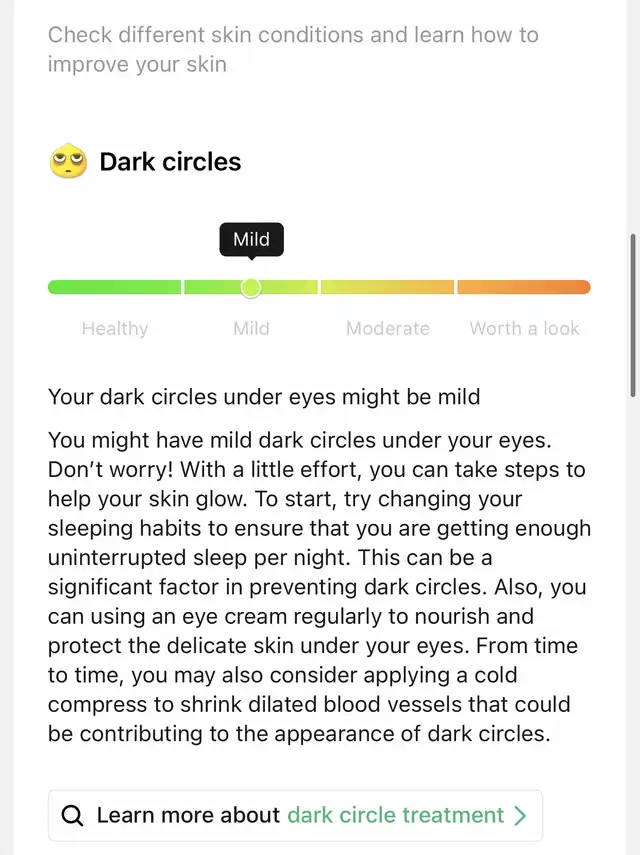The height and width of the screenshot is (855, 640).
Task: Click the Moderate yellow scale segment
Action: pyautogui.click(x=388, y=288)
